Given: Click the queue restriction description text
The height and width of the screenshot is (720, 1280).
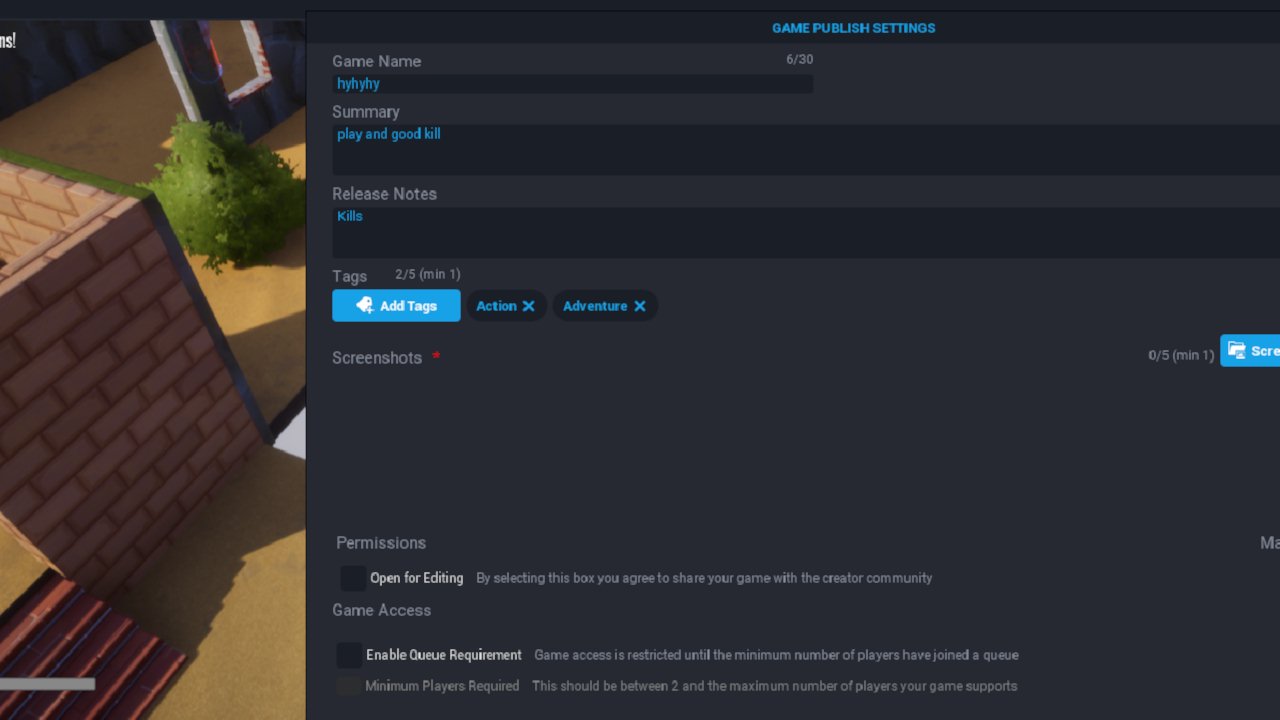Looking at the screenshot, I should click(776, 655).
